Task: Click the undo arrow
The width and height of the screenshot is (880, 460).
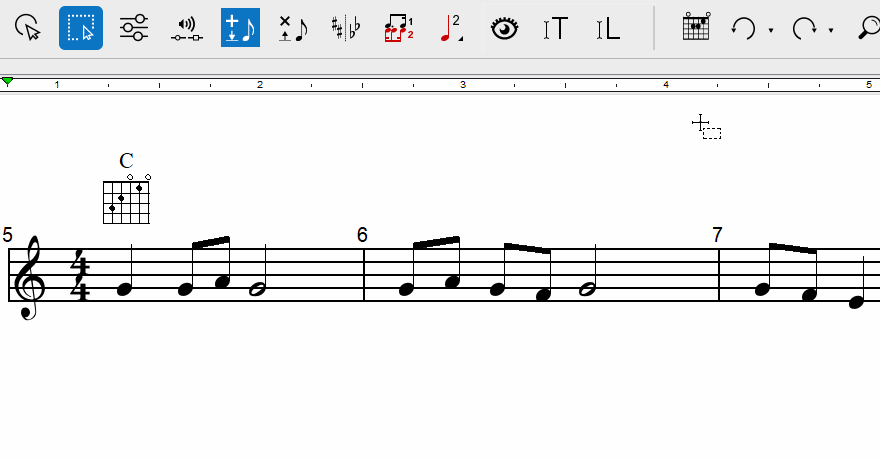Action: [x=744, y=29]
